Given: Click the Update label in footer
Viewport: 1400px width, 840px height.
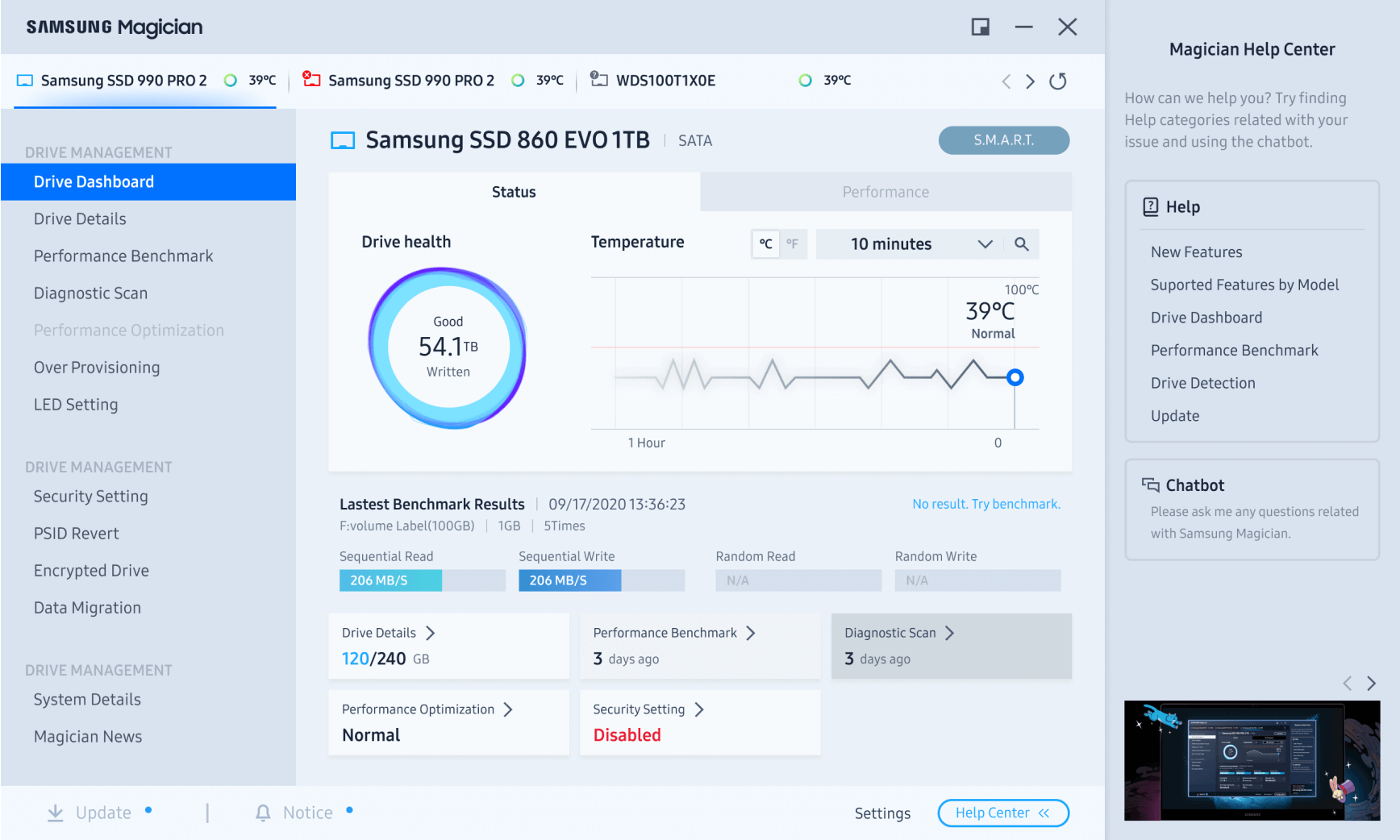Looking at the screenshot, I should click(x=103, y=813).
